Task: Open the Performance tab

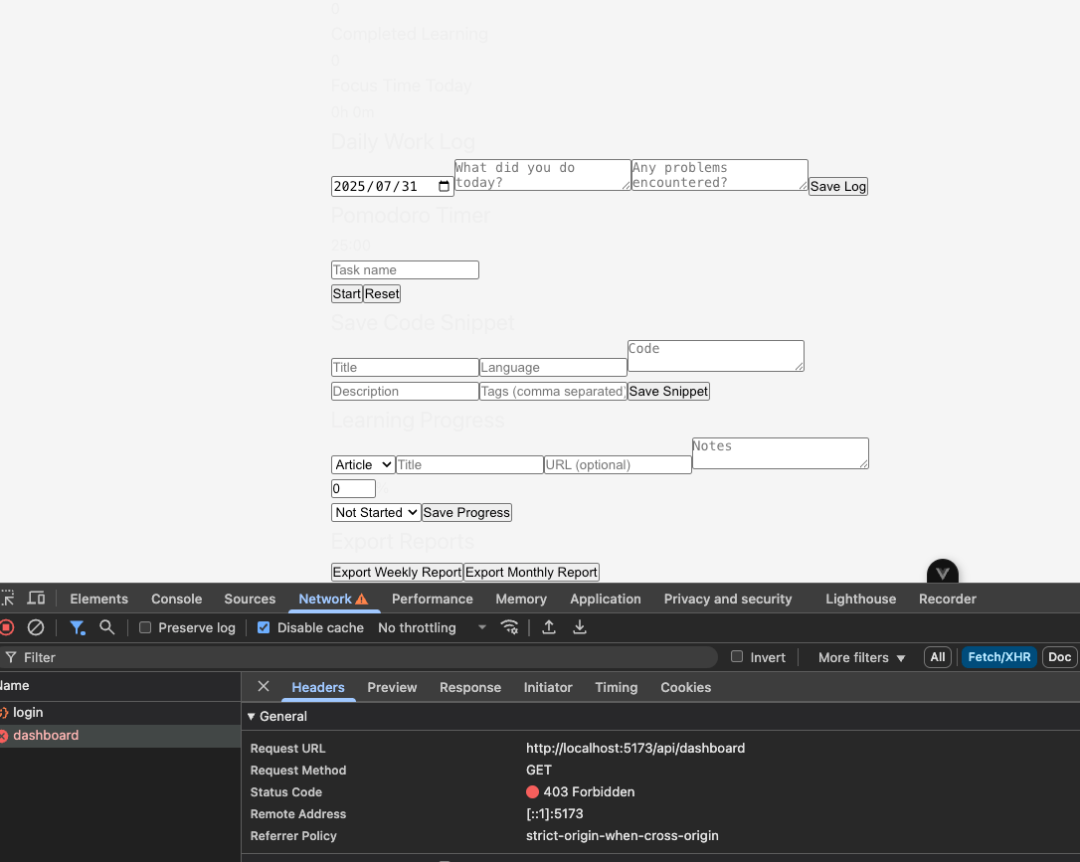Action: point(433,599)
